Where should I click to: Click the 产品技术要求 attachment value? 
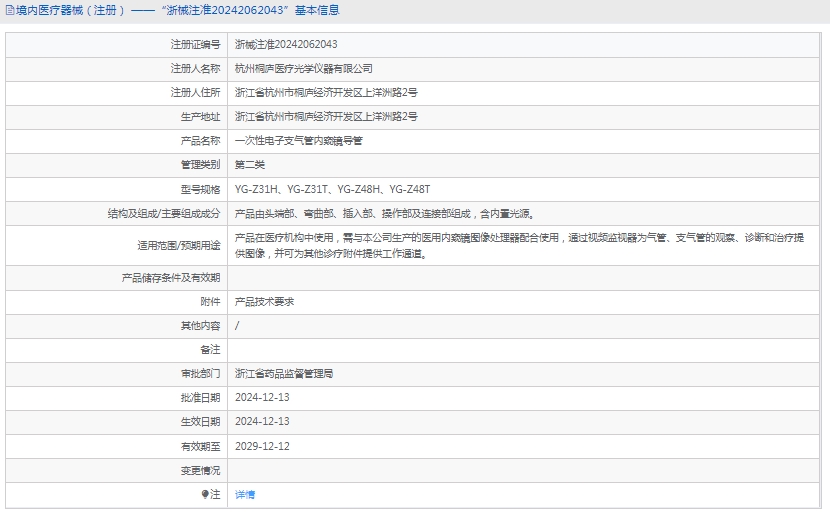264,301
